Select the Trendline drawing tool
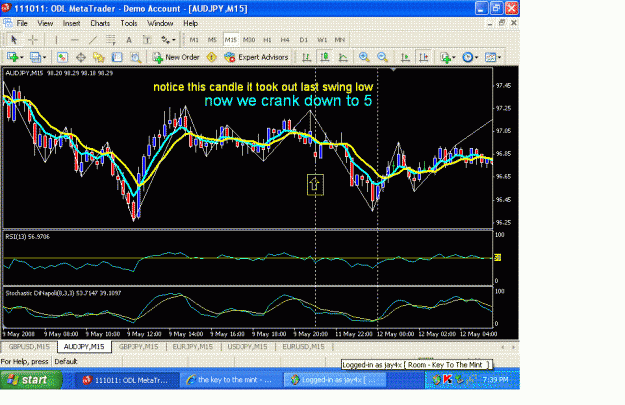This screenshot has height=405, width=625. [x=92, y=40]
